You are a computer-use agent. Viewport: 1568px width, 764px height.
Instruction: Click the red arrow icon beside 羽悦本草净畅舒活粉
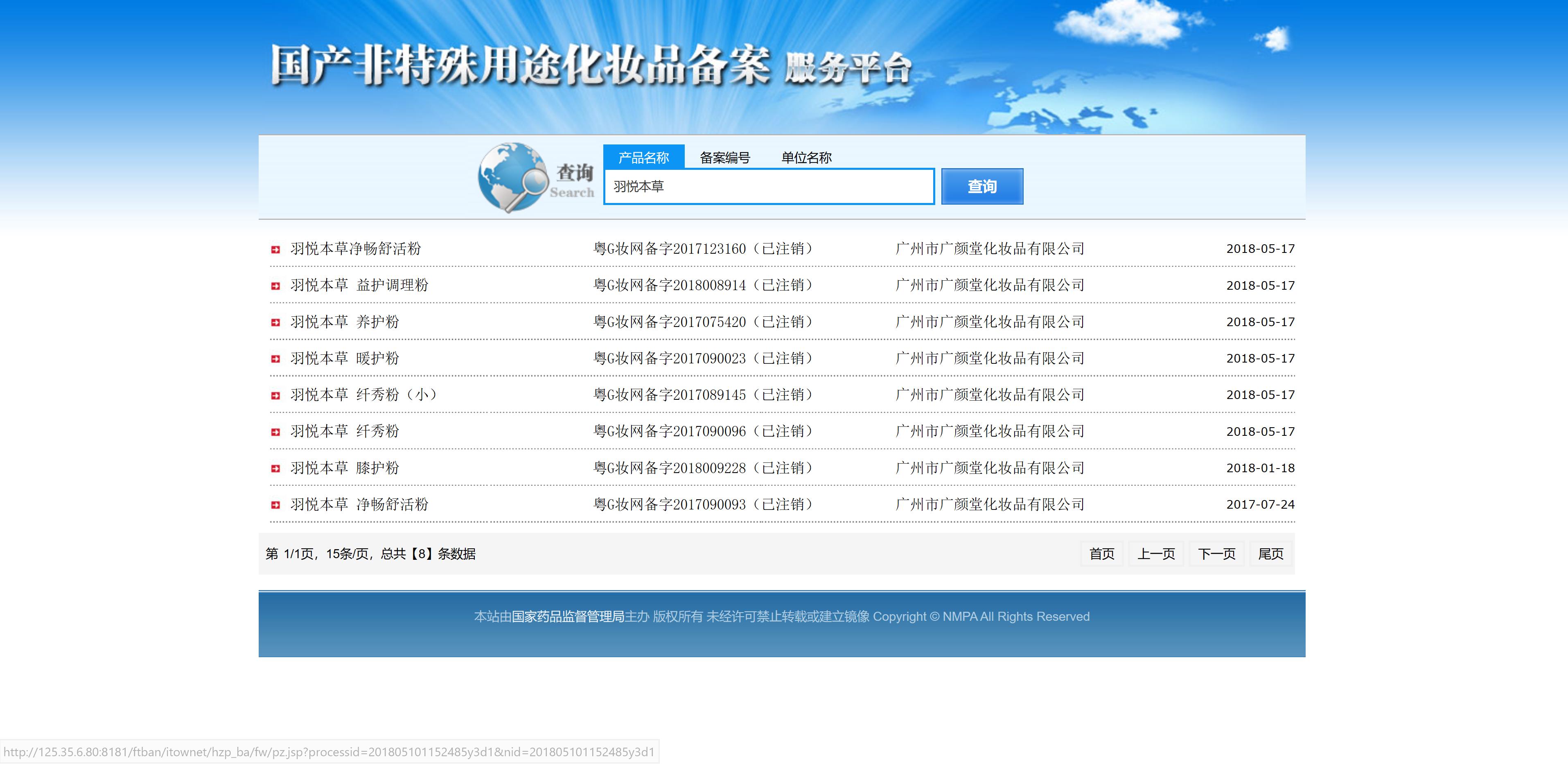275,248
